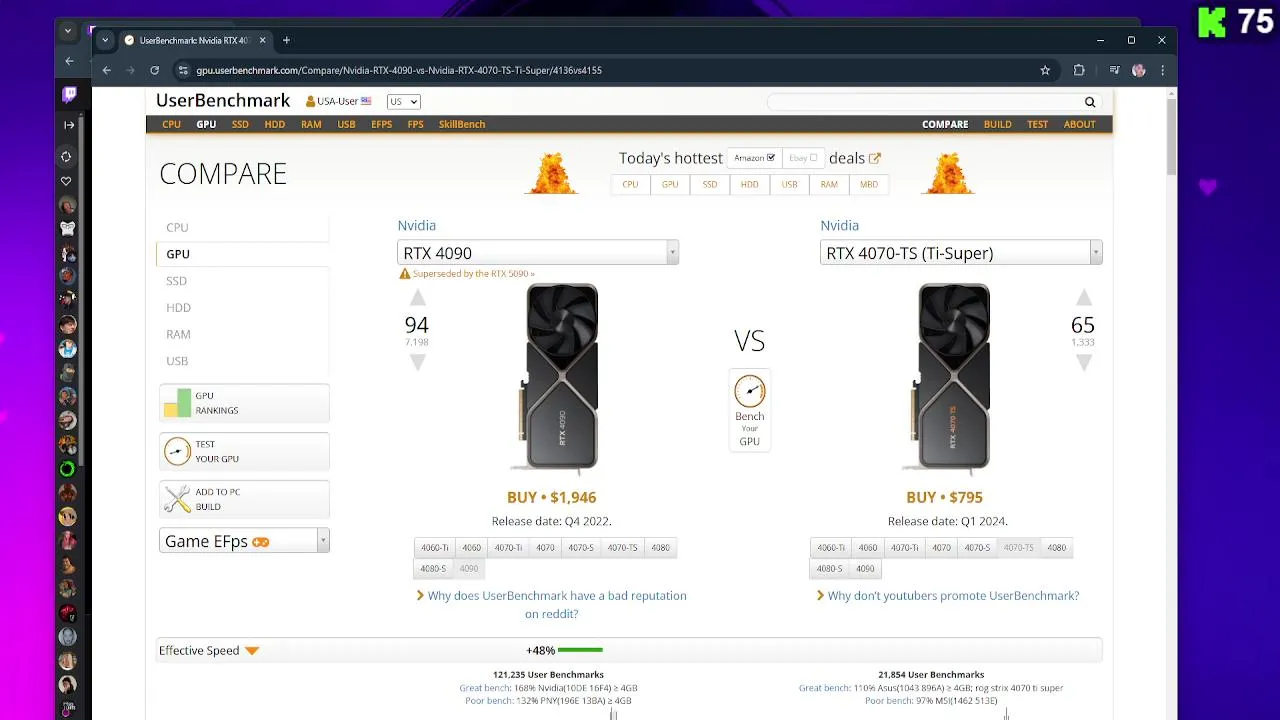Open the deals external link icon
1280x720 pixels.
click(875, 158)
